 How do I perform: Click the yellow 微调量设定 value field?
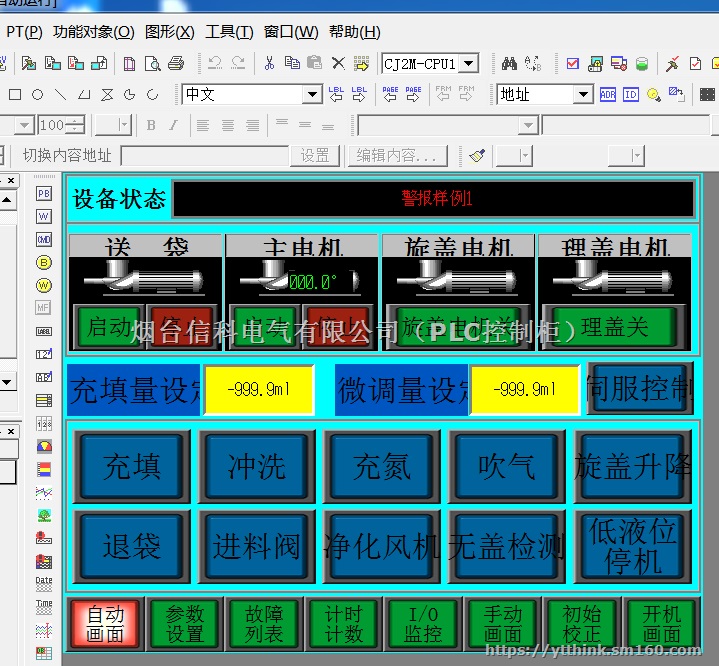pos(525,390)
